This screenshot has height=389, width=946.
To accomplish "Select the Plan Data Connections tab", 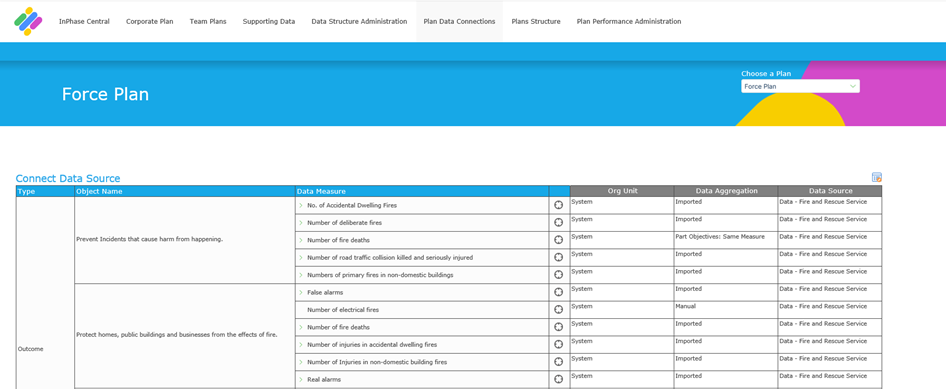I will 459,21.
